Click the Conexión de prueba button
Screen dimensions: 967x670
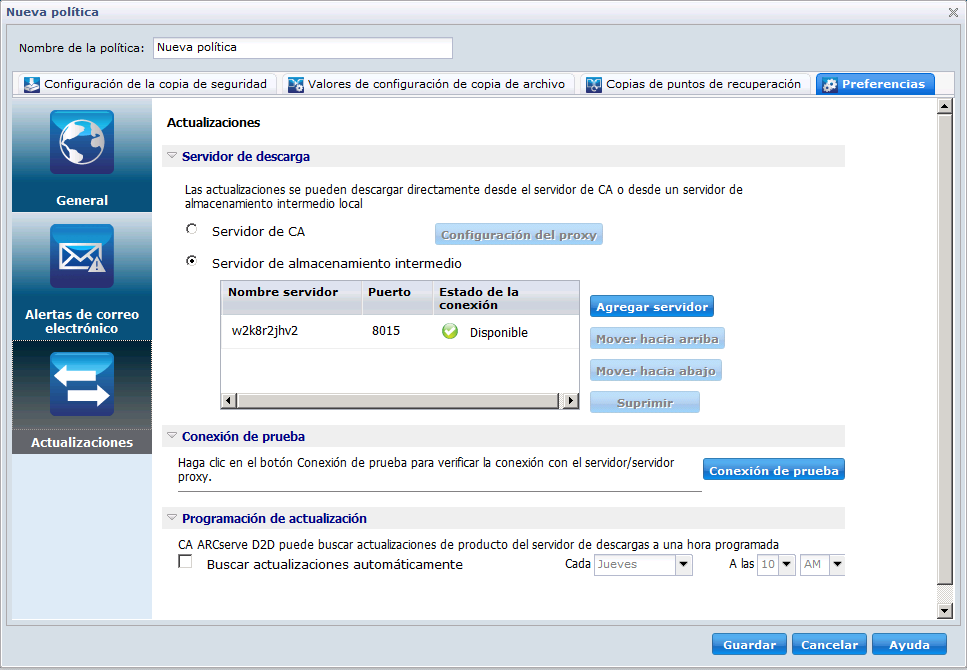coord(773,468)
